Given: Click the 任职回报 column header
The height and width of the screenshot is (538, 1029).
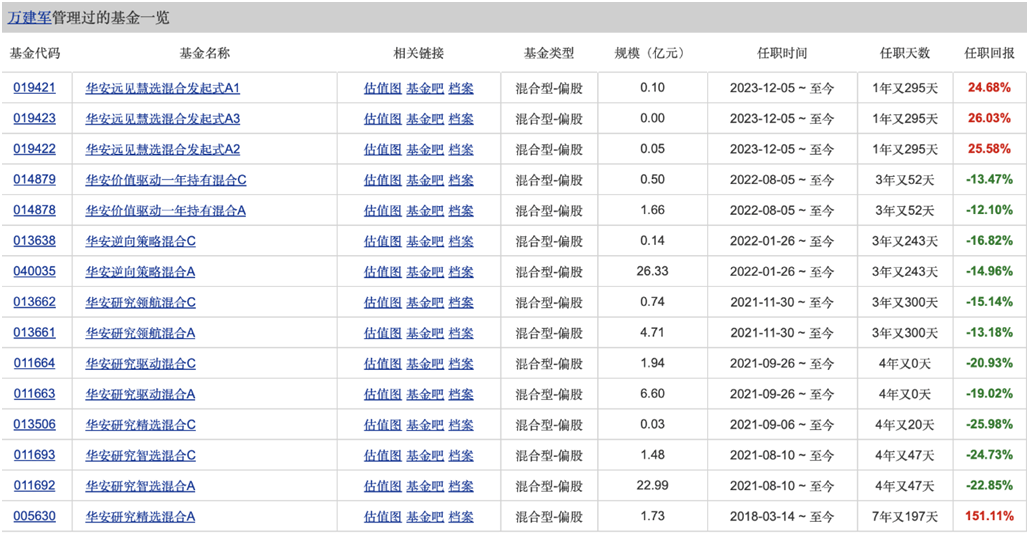Looking at the screenshot, I should (x=988, y=53).
